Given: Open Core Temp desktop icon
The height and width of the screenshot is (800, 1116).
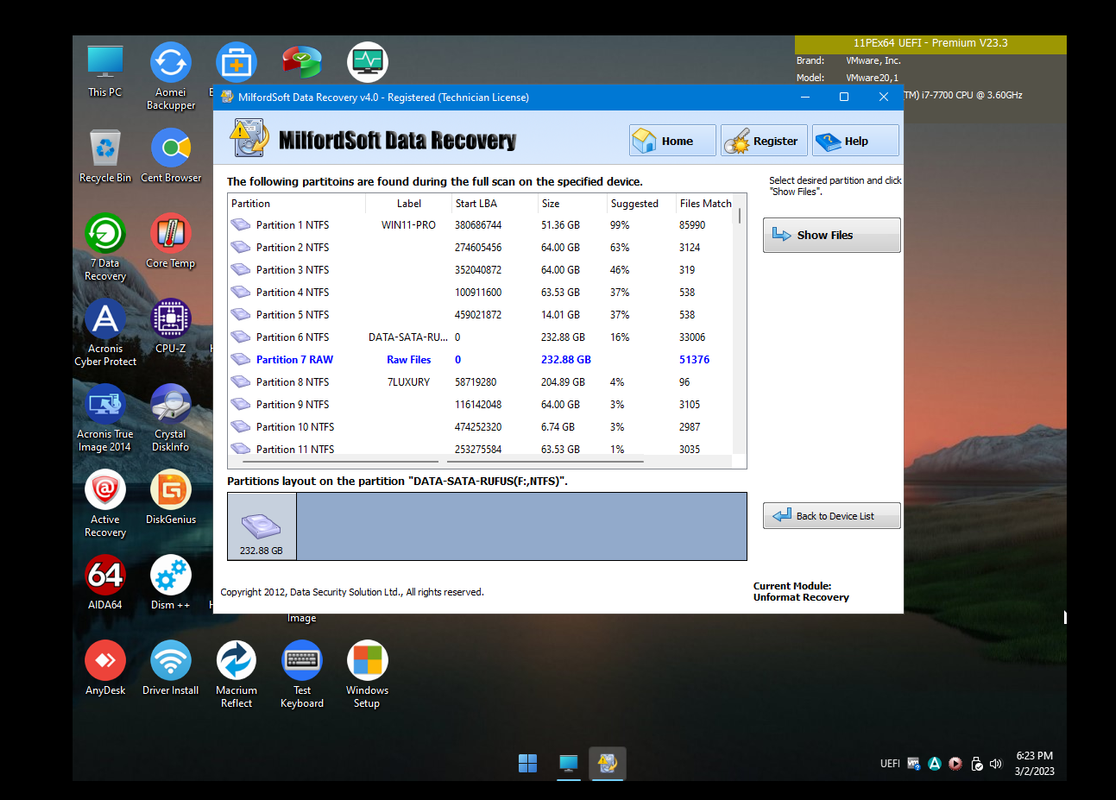Looking at the screenshot, I should pos(171,242).
